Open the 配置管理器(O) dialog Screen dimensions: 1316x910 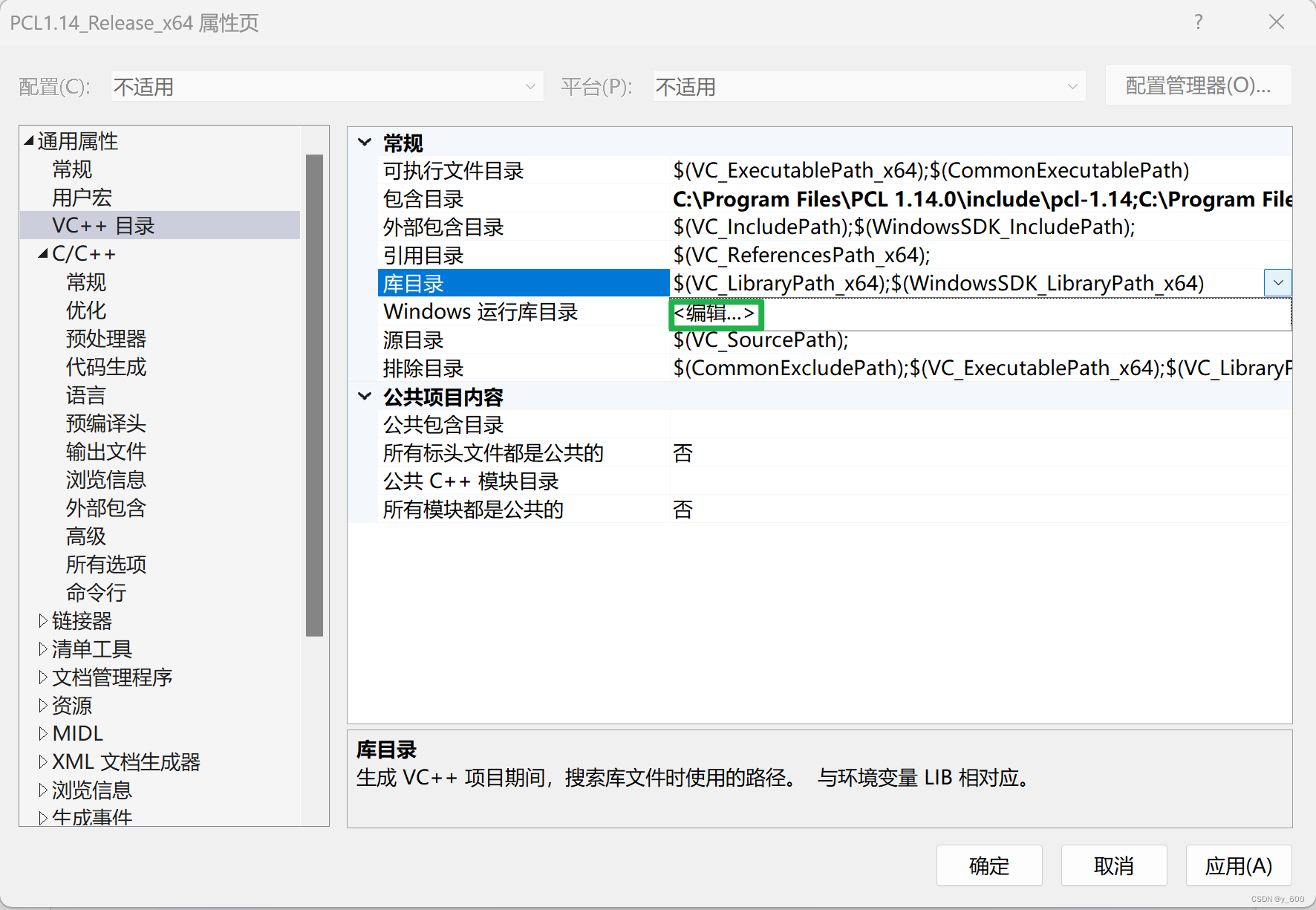(x=1198, y=85)
